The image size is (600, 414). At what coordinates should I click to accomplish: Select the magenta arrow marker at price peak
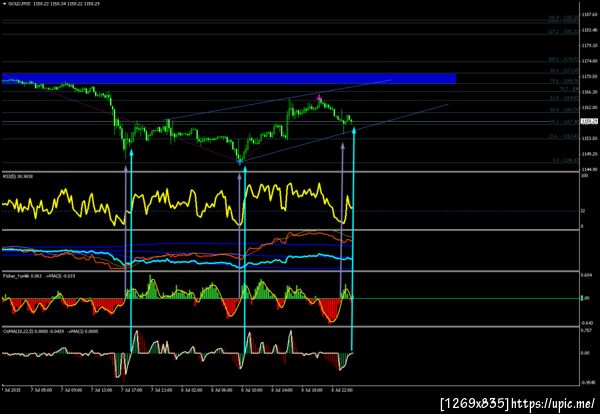320,98
